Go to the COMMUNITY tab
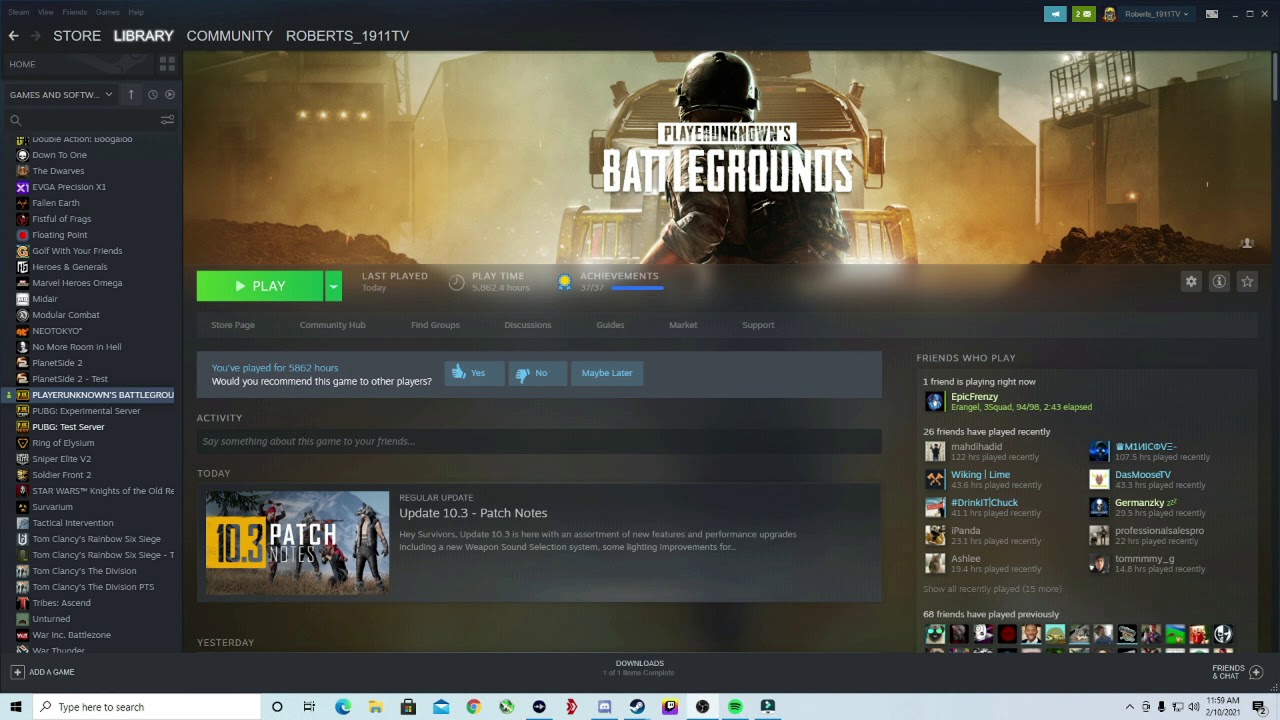 [x=229, y=36]
